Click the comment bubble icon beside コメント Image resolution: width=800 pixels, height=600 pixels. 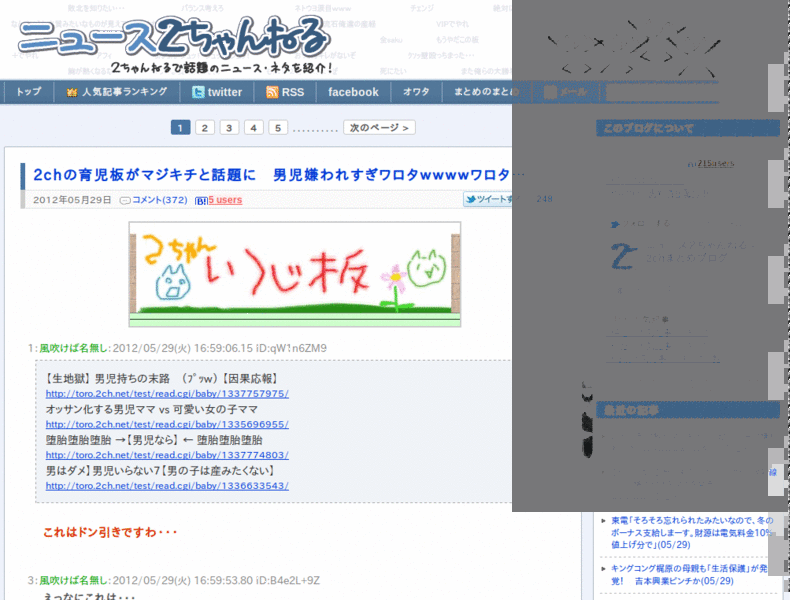click(x=124, y=201)
